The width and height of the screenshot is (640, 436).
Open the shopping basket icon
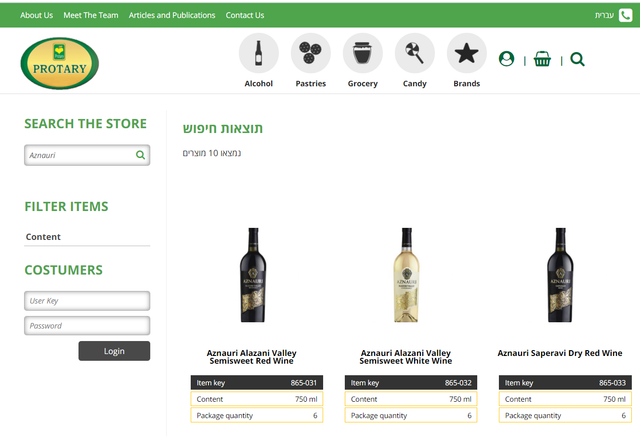coord(542,59)
